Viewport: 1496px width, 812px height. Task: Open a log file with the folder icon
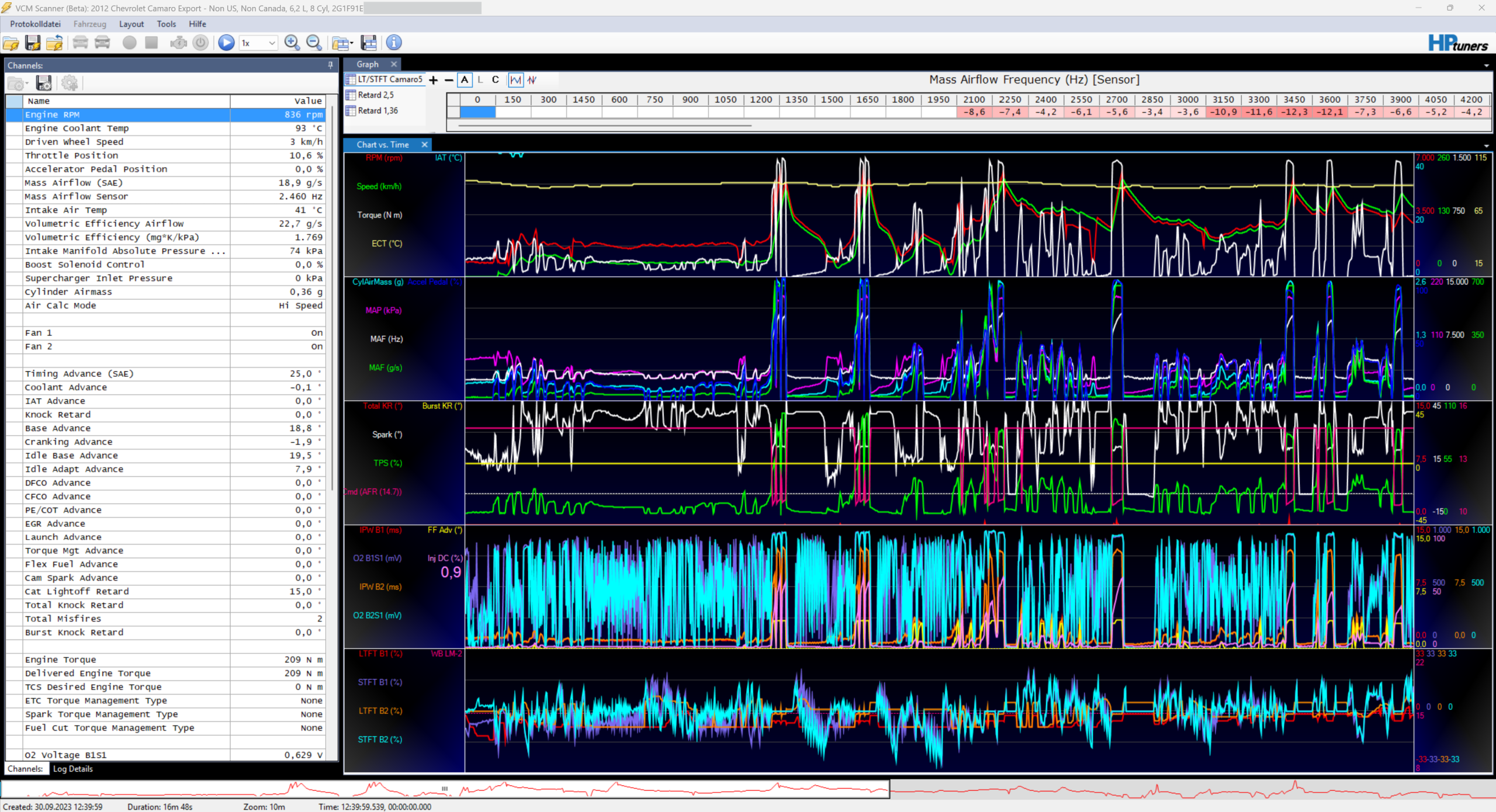coord(11,43)
